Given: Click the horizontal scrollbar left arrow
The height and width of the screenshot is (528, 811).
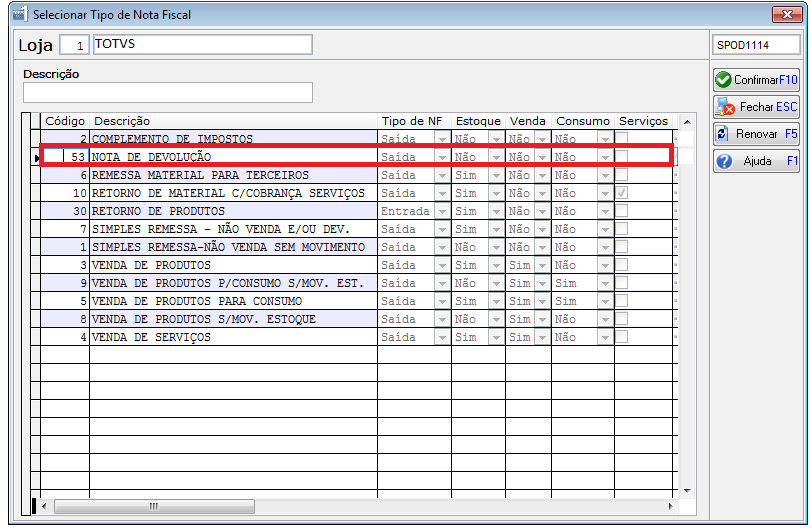Looking at the screenshot, I should pos(44,506).
